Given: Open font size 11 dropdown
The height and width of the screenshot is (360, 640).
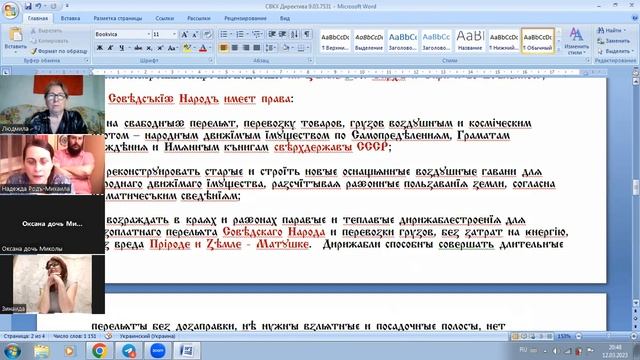Looking at the screenshot, I should 174,34.
